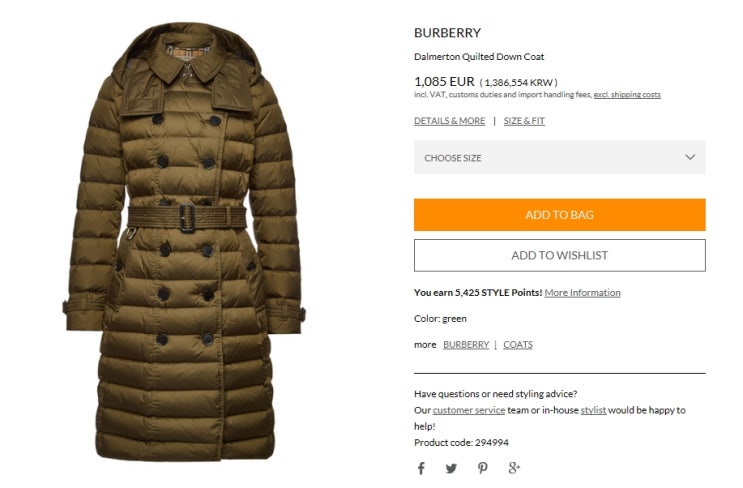Open the in-house stylist link
This screenshot has height=488, width=743.
[x=593, y=410]
